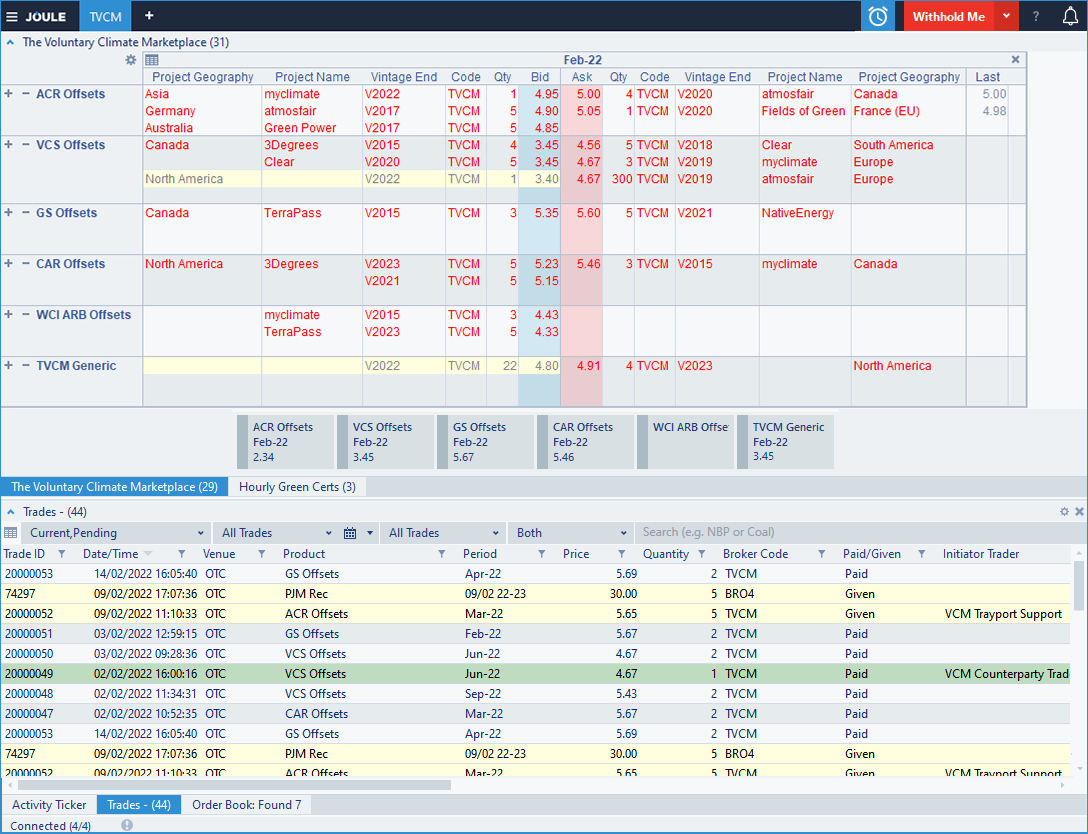Click minus icon beside TVCM Generic
This screenshot has width=1088, height=834.
(26, 366)
